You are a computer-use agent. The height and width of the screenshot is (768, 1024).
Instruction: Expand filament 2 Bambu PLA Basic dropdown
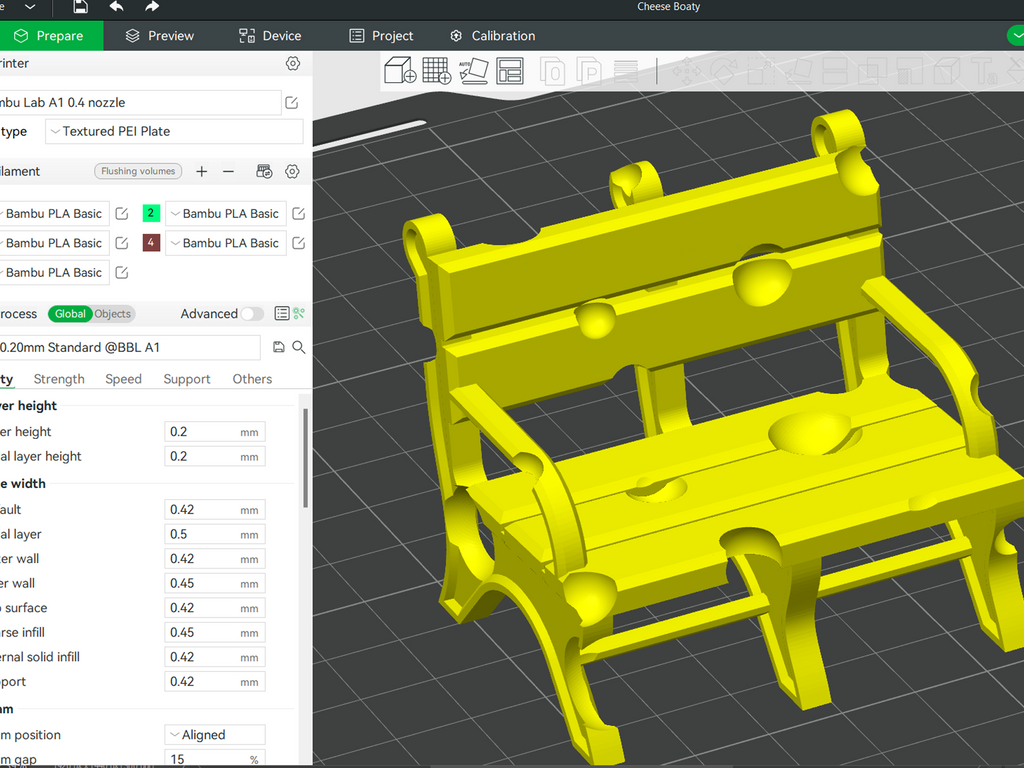coord(226,214)
